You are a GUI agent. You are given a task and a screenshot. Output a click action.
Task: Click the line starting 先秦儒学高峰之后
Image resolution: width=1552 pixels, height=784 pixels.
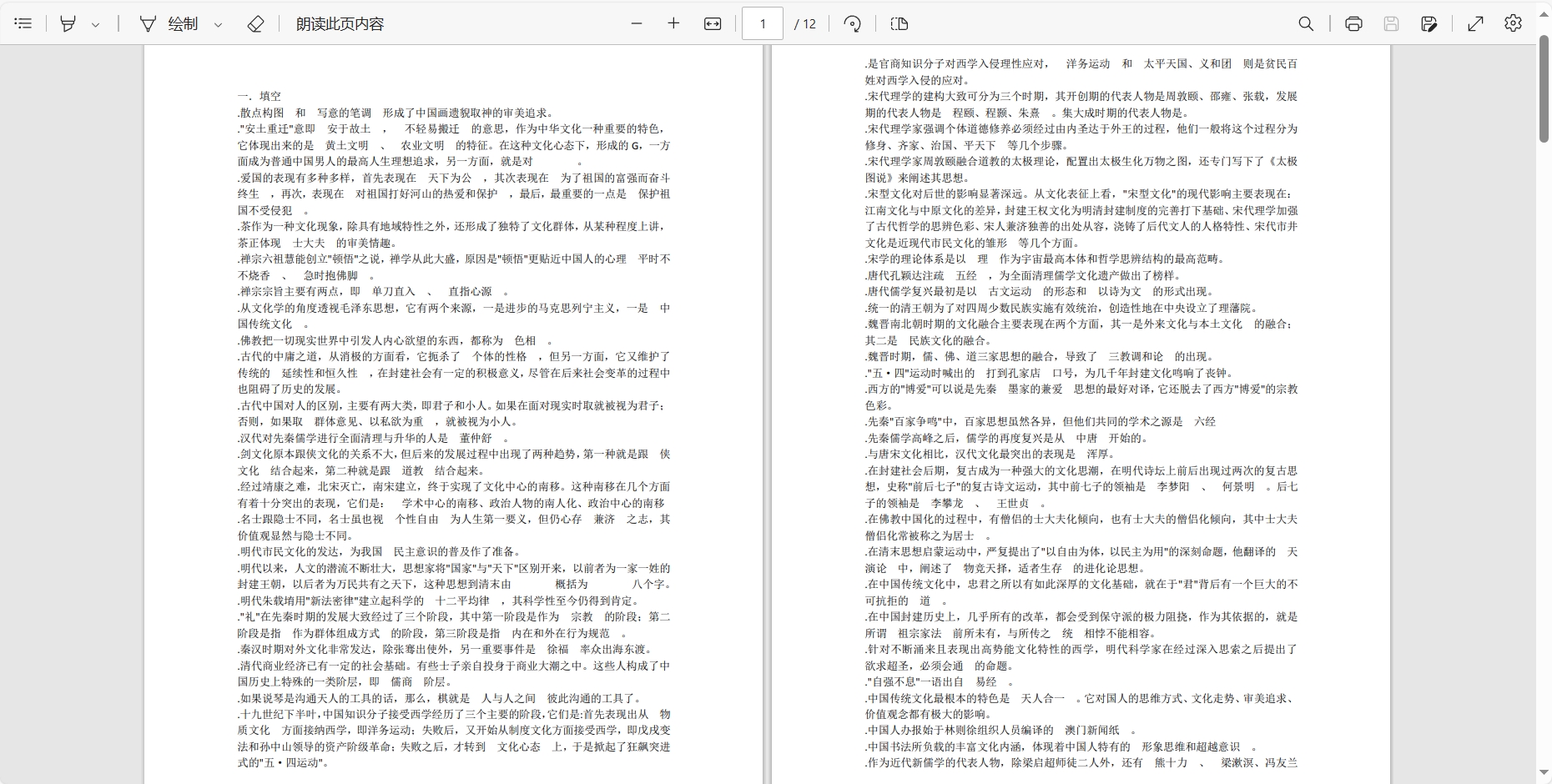(1007, 438)
